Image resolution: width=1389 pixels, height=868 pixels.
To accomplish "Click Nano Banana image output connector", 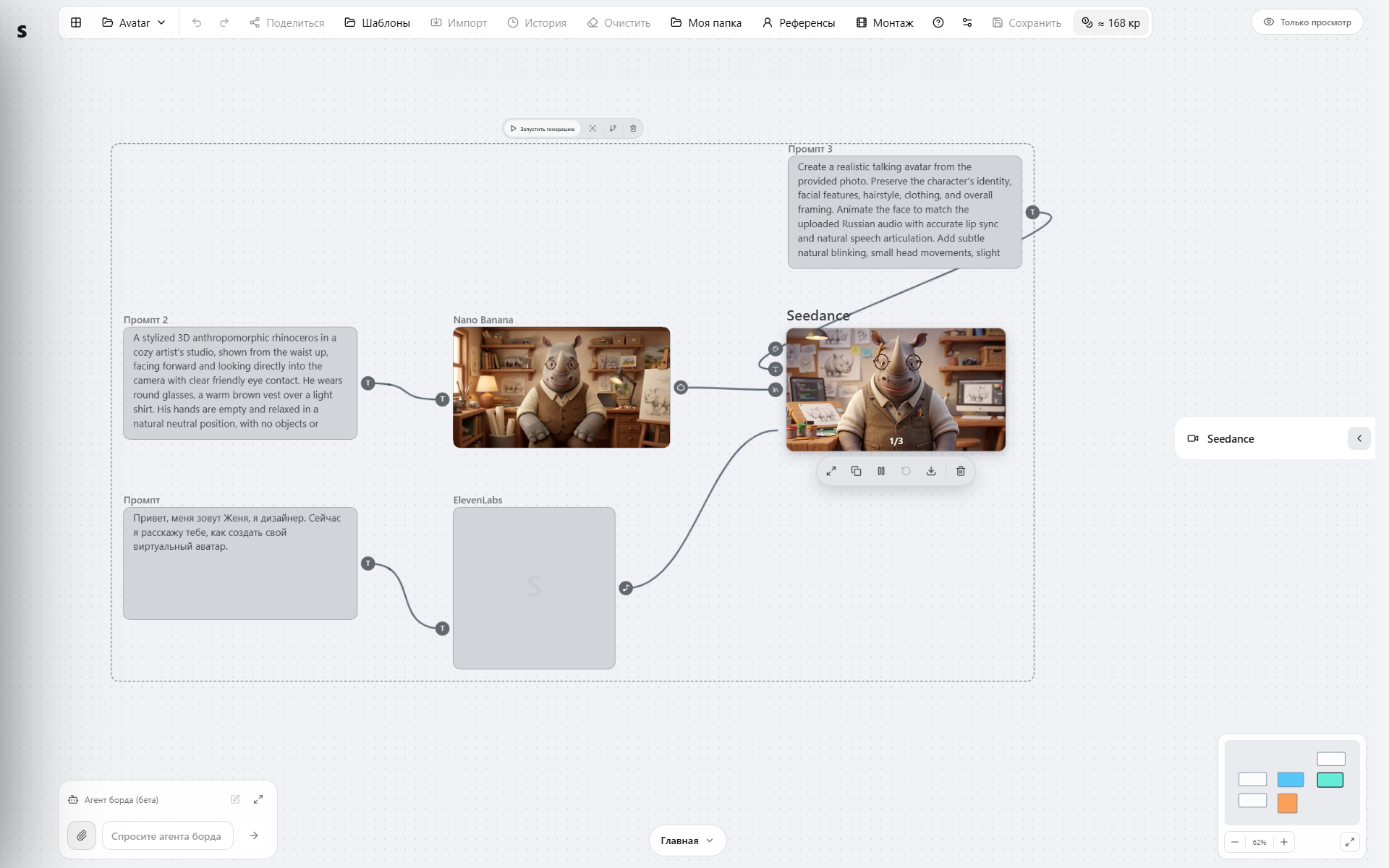I will pyautogui.click(x=681, y=388).
